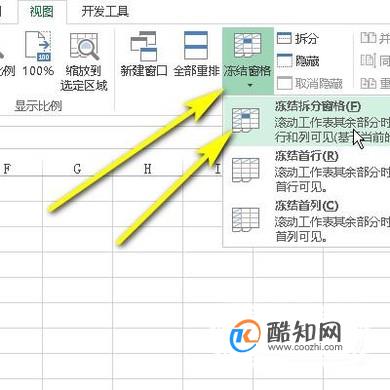Click the 缩放到选定区域 magnifier icon
The width and height of the screenshot is (390, 390).
pos(84,47)
